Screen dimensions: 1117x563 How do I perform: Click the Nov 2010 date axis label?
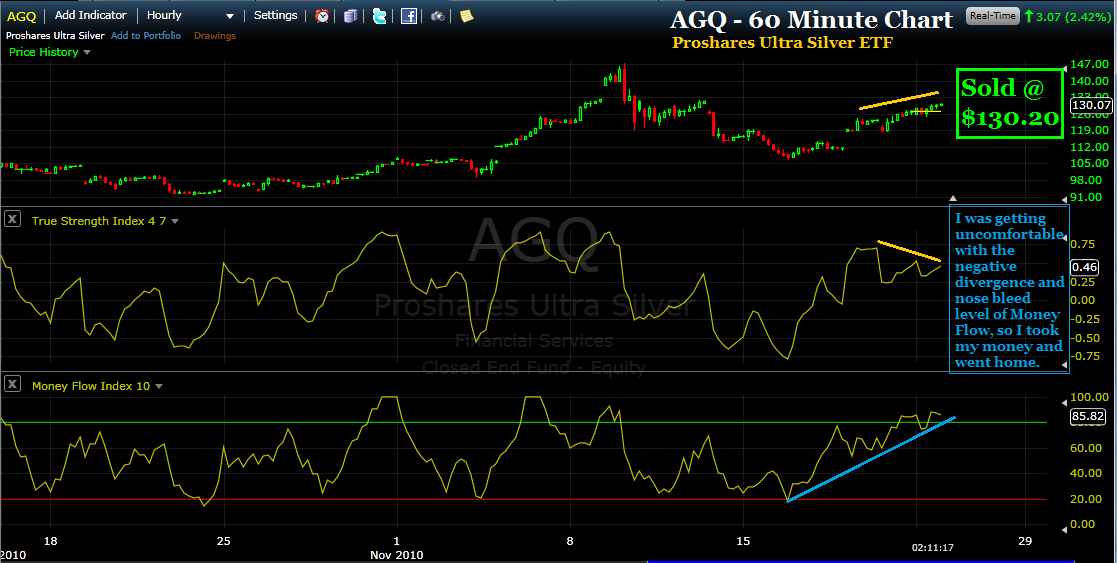pyautogui.click(x=396, y=554)
